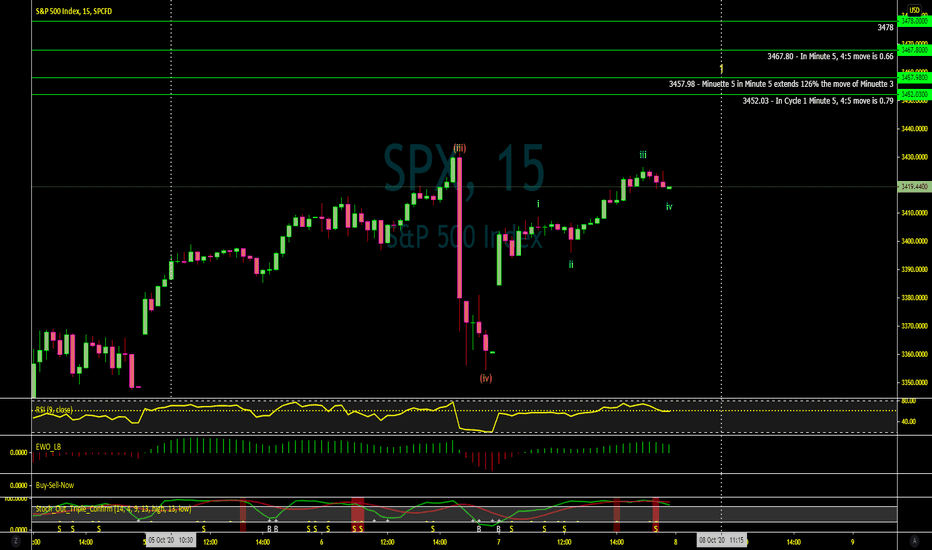This screenshot has height=550, width=932.
Task: Click the 3380.0000 price scale label
Action: point(914,297)
